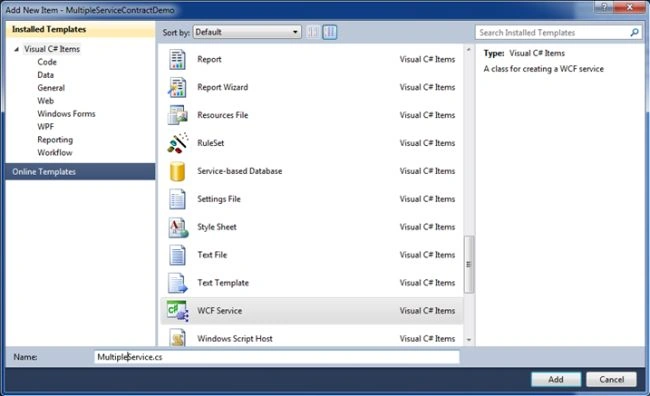Click the Text Template icon
650x396 pixels.
[x=178, y=283]
